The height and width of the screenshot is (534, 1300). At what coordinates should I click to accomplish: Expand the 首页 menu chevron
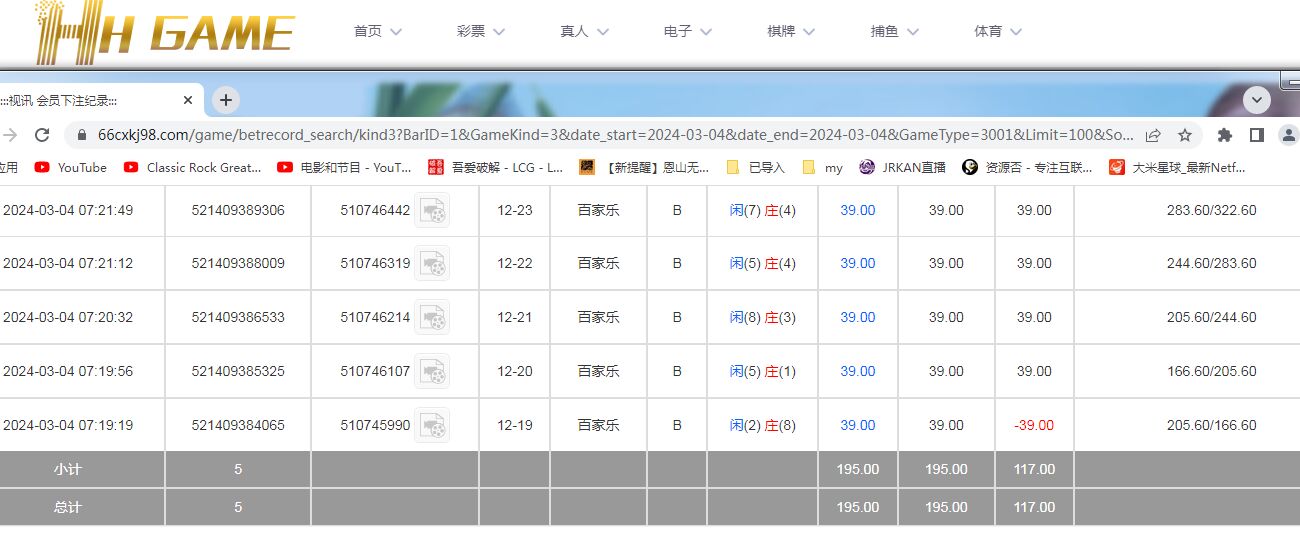click(x=396, y=32)
